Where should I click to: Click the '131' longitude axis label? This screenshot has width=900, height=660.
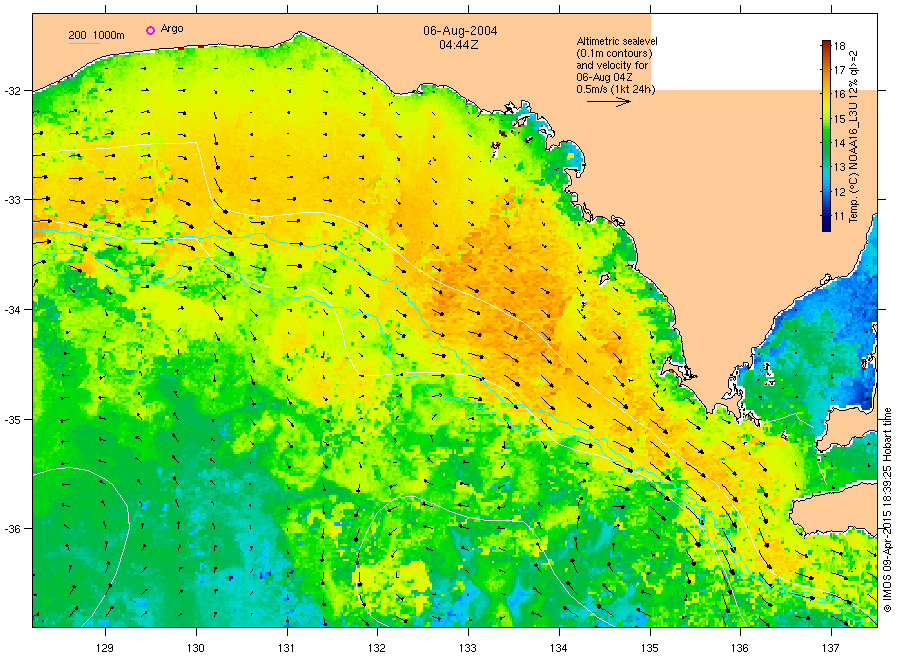[286, 648]
